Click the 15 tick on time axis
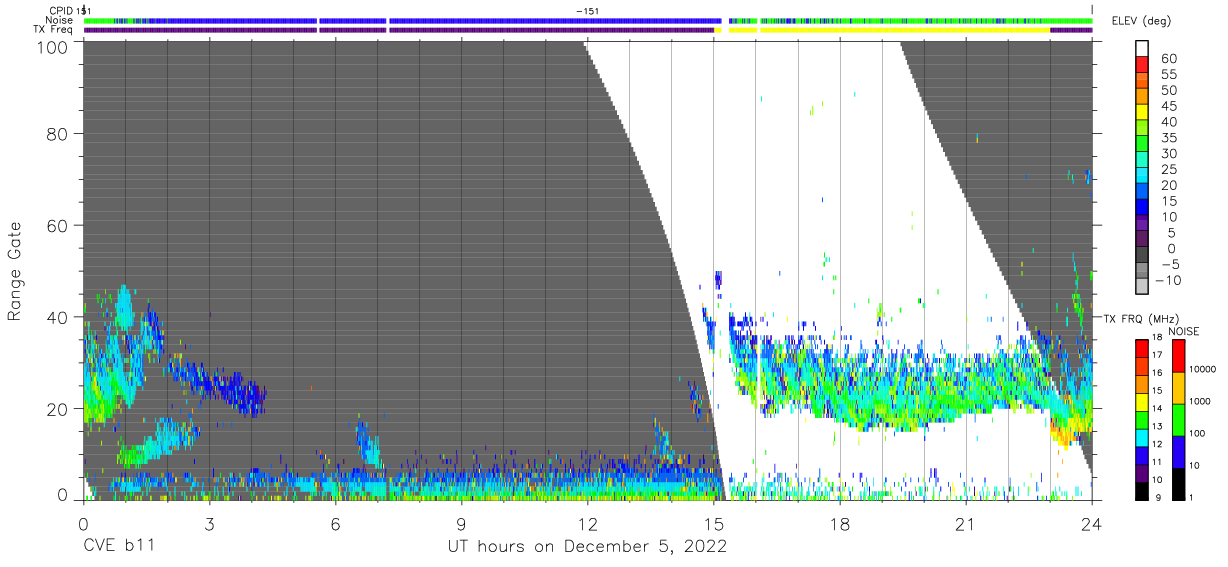 point(713,523)
